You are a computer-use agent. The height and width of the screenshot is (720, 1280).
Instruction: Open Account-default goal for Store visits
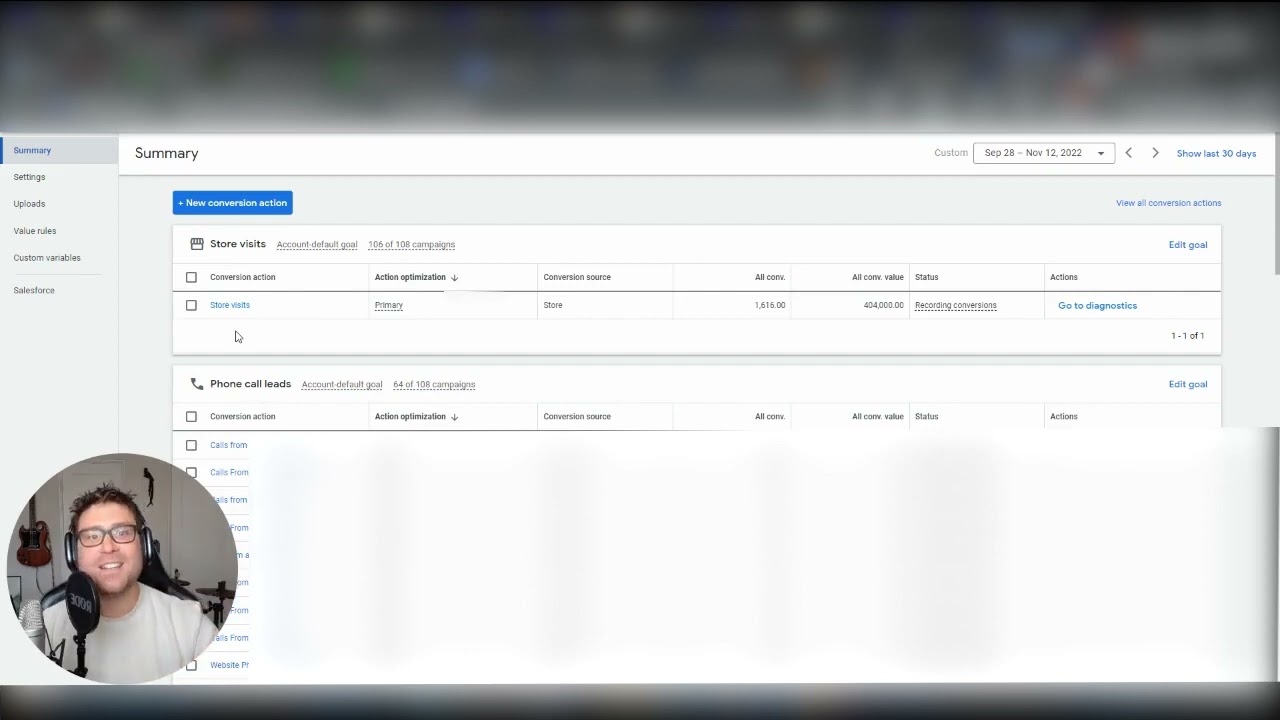pyautogui.click(x=317, y=245)
